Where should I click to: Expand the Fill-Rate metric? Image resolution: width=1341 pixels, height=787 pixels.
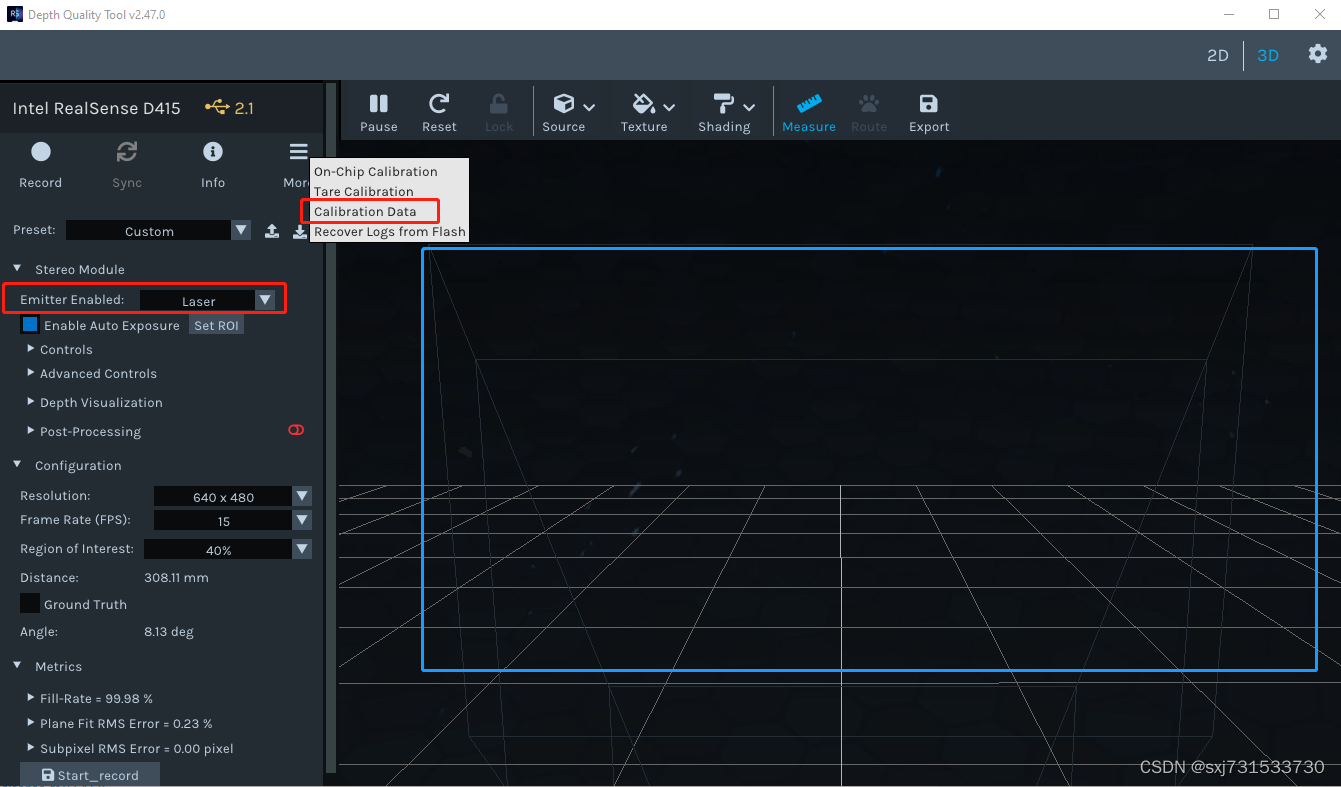31,698
